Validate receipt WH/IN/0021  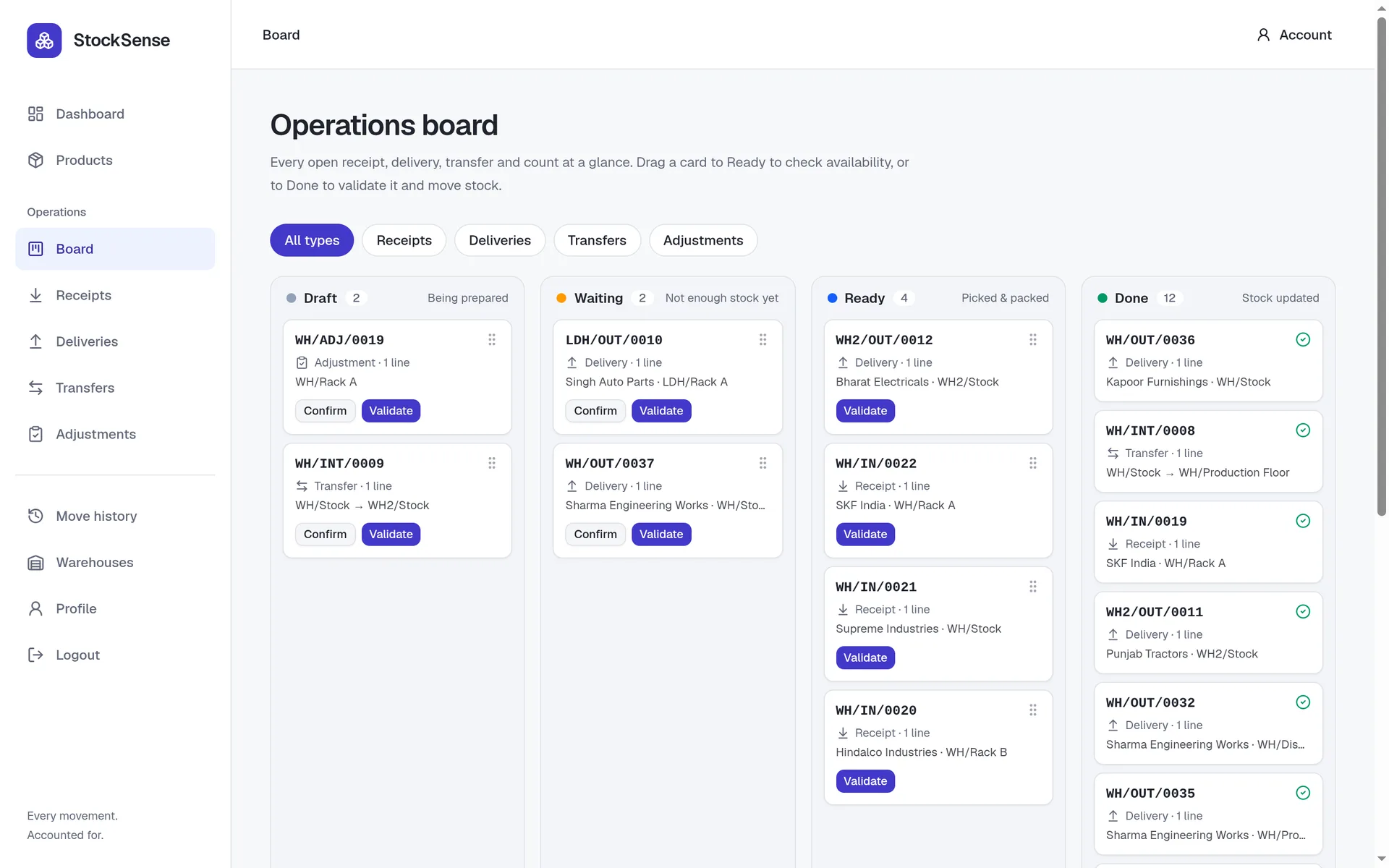point(865,658)
